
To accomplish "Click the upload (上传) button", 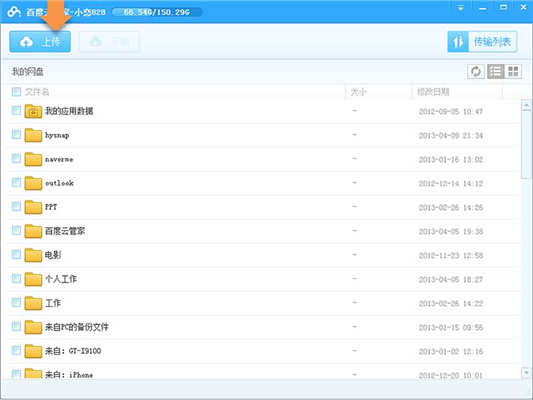I will coord(40,41).
